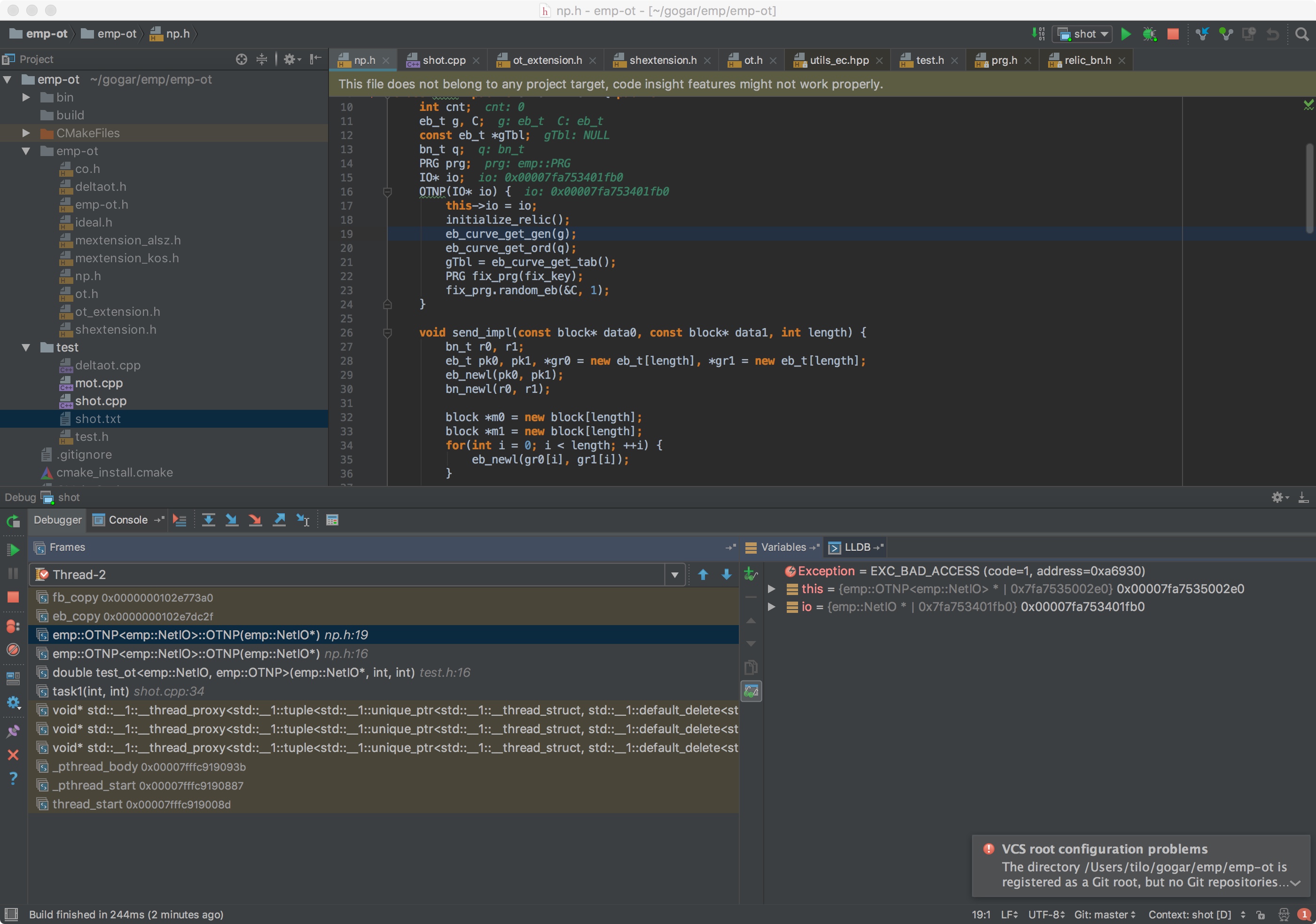Open Search Everywhere with the magnifier icon

click(1301, 34)
